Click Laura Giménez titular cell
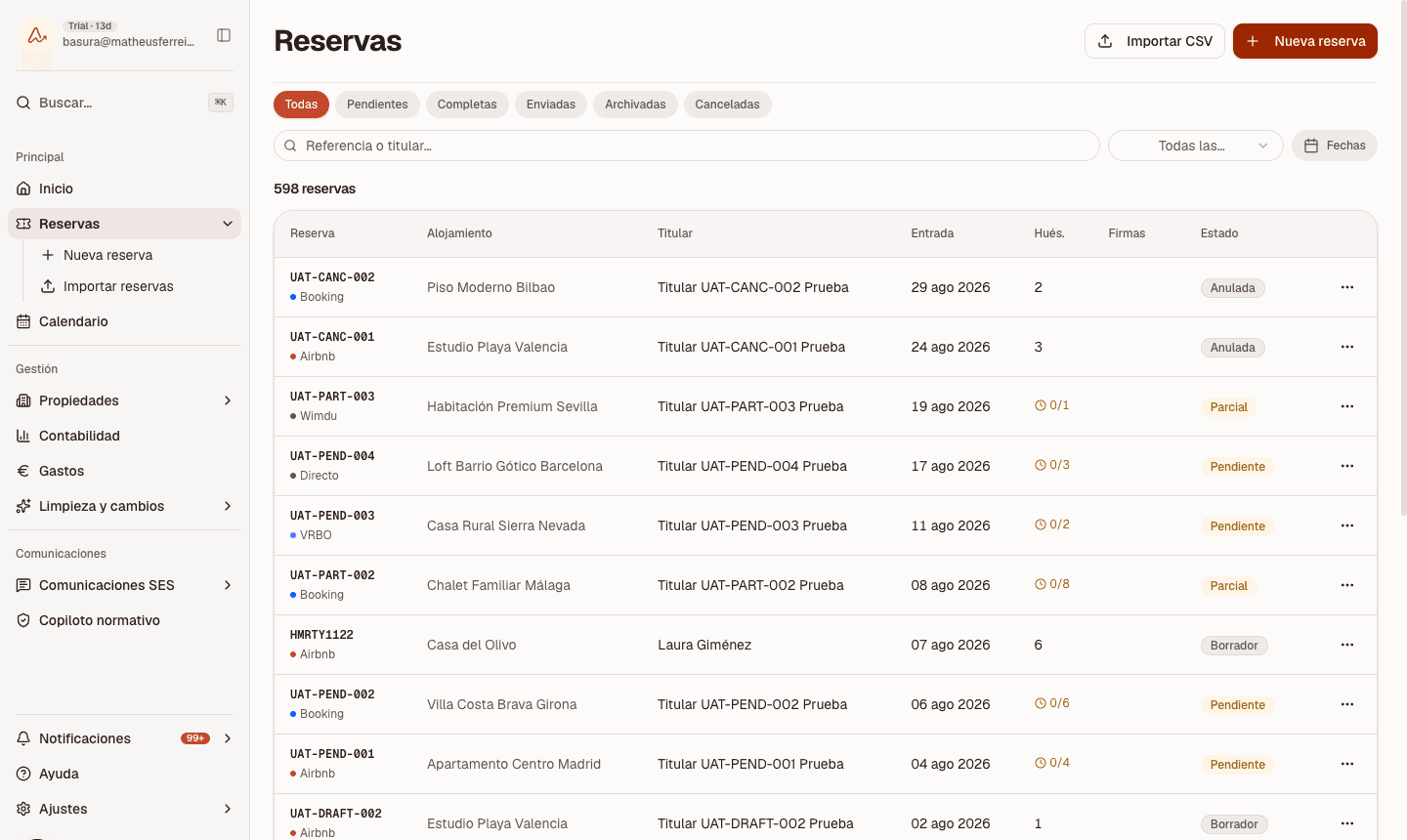Screen dimensions: 1407x840 704,645
